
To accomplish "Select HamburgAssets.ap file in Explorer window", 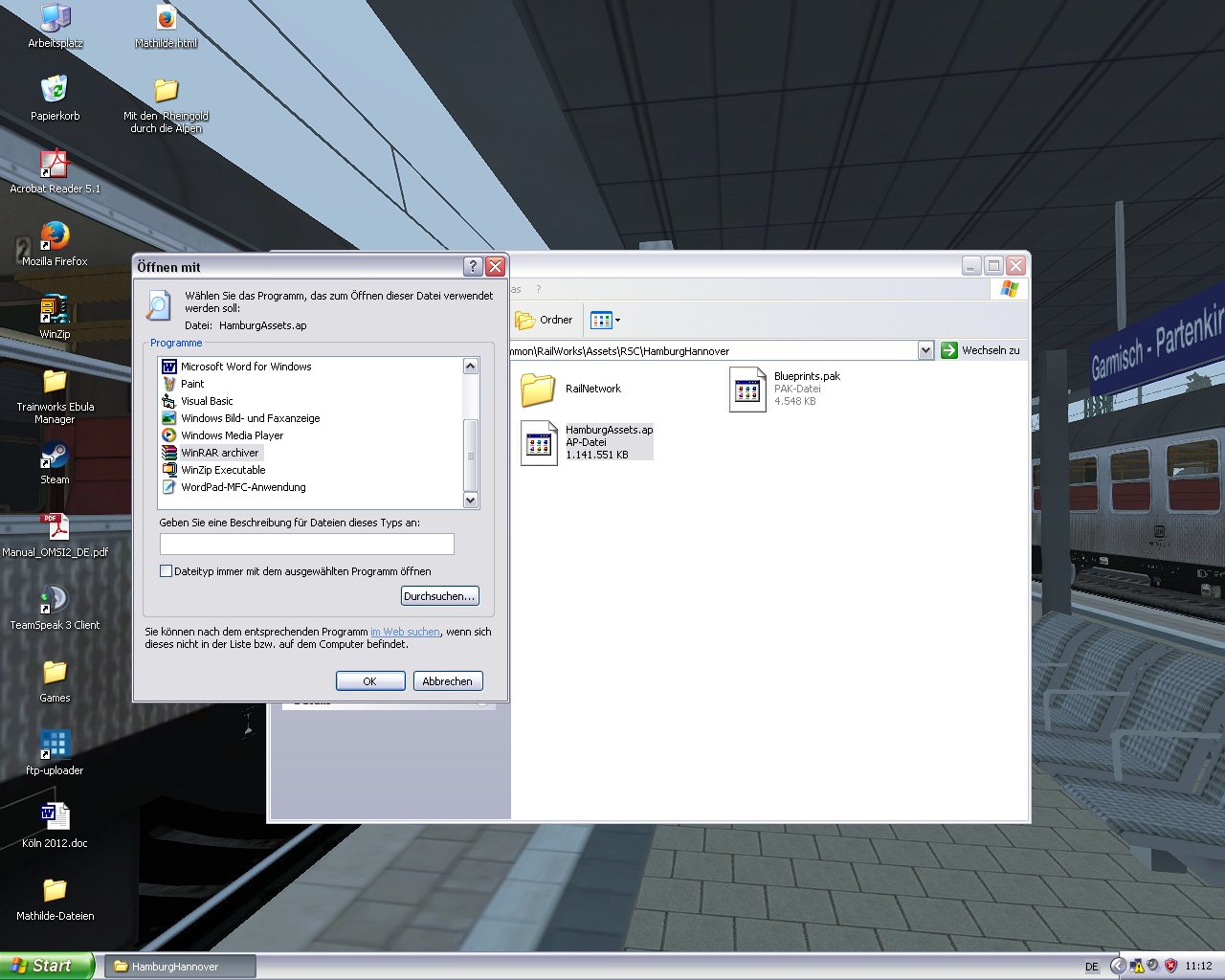I will pyautogui.click(x=587, y=442).
